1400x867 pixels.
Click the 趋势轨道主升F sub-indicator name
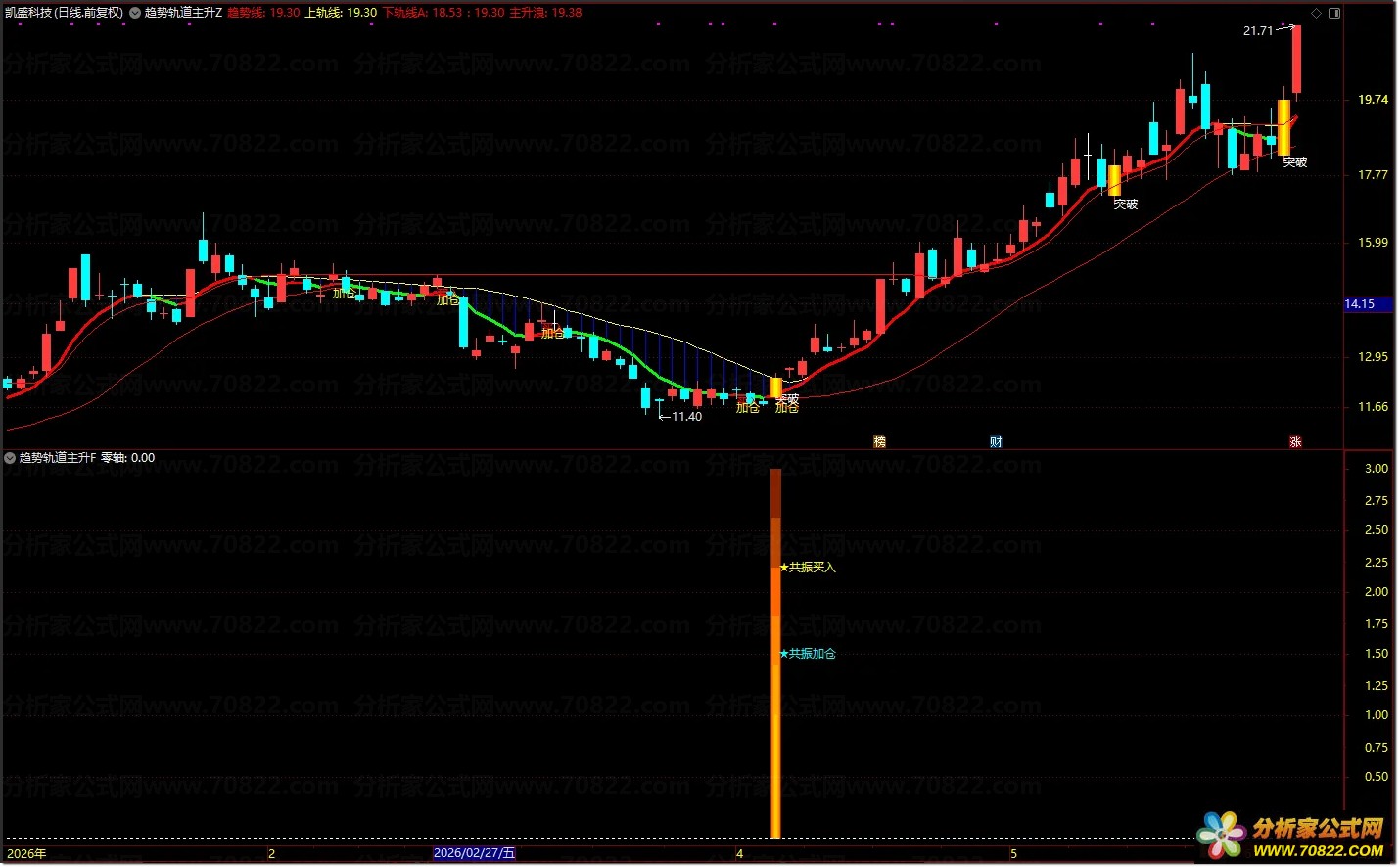59,457
